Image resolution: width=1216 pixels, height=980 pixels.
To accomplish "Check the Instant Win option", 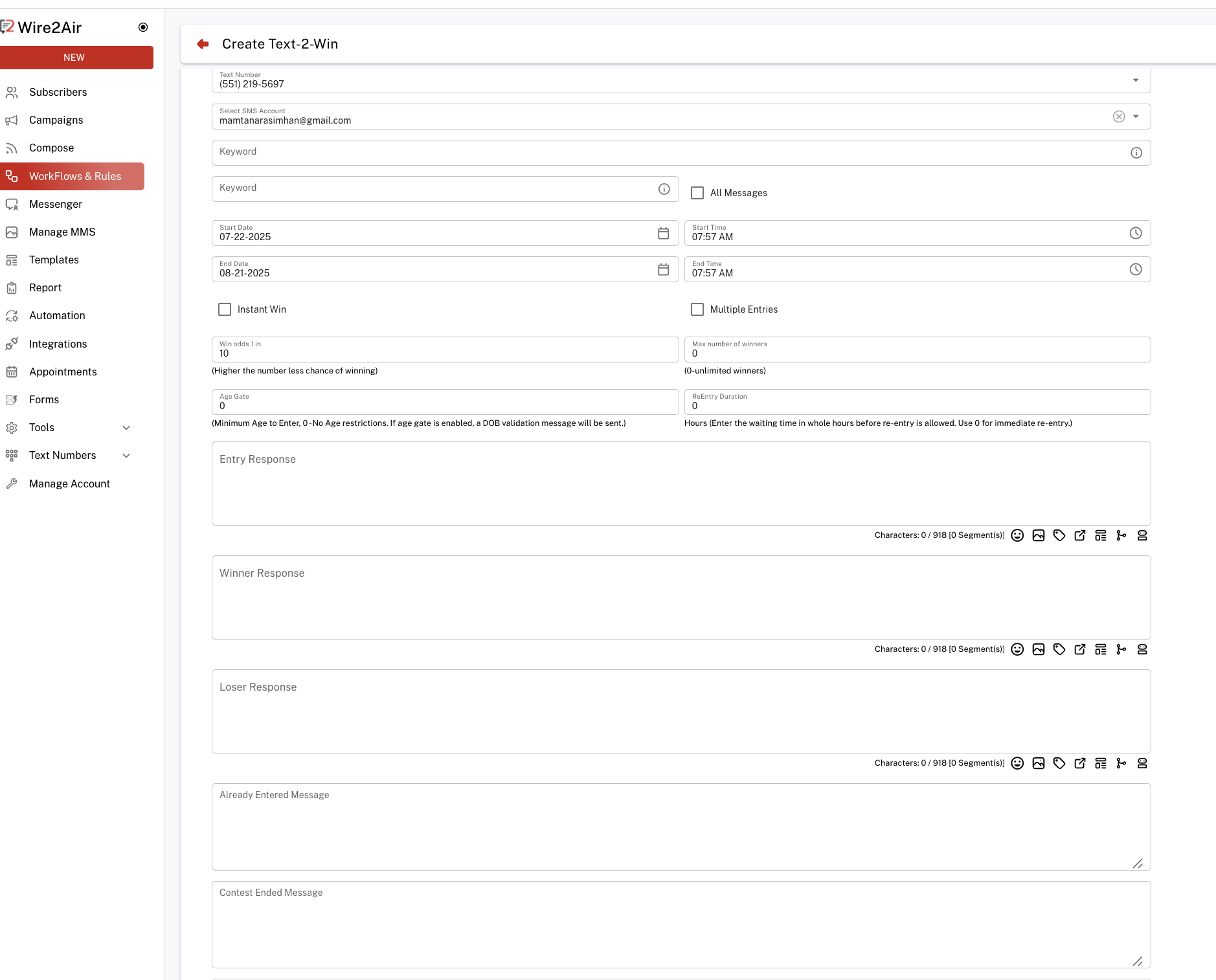I will pos(225,309).
